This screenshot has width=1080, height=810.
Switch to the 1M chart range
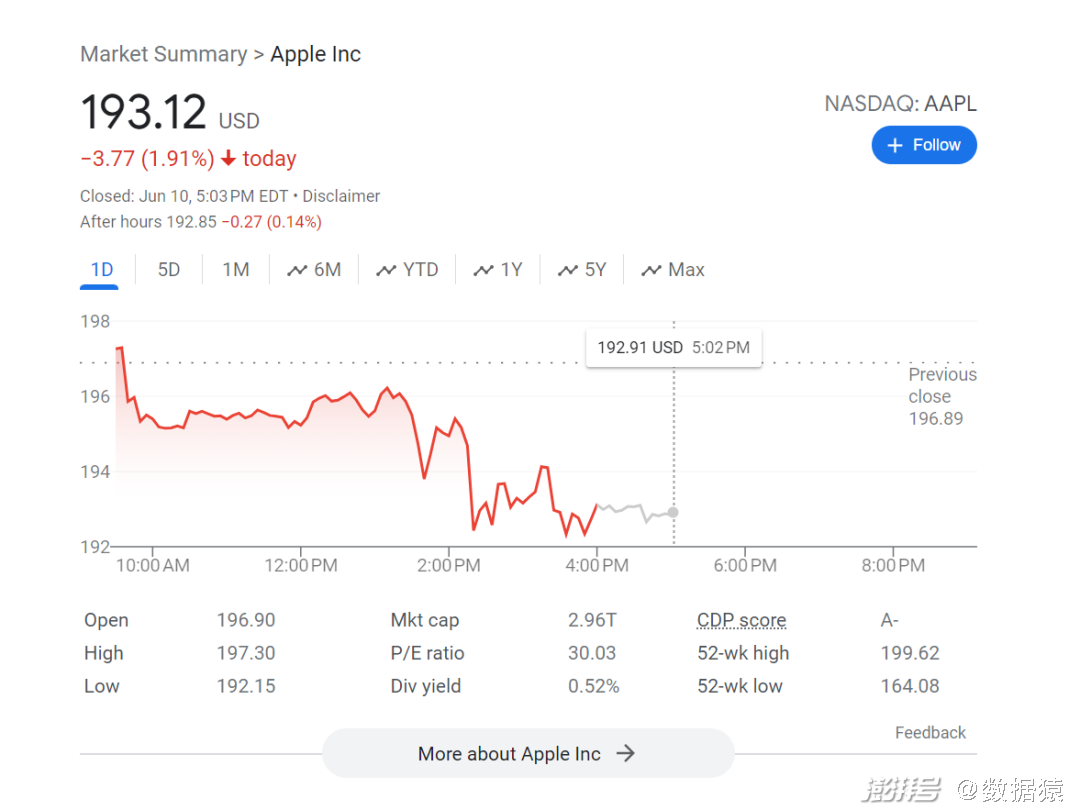(236, 270)
